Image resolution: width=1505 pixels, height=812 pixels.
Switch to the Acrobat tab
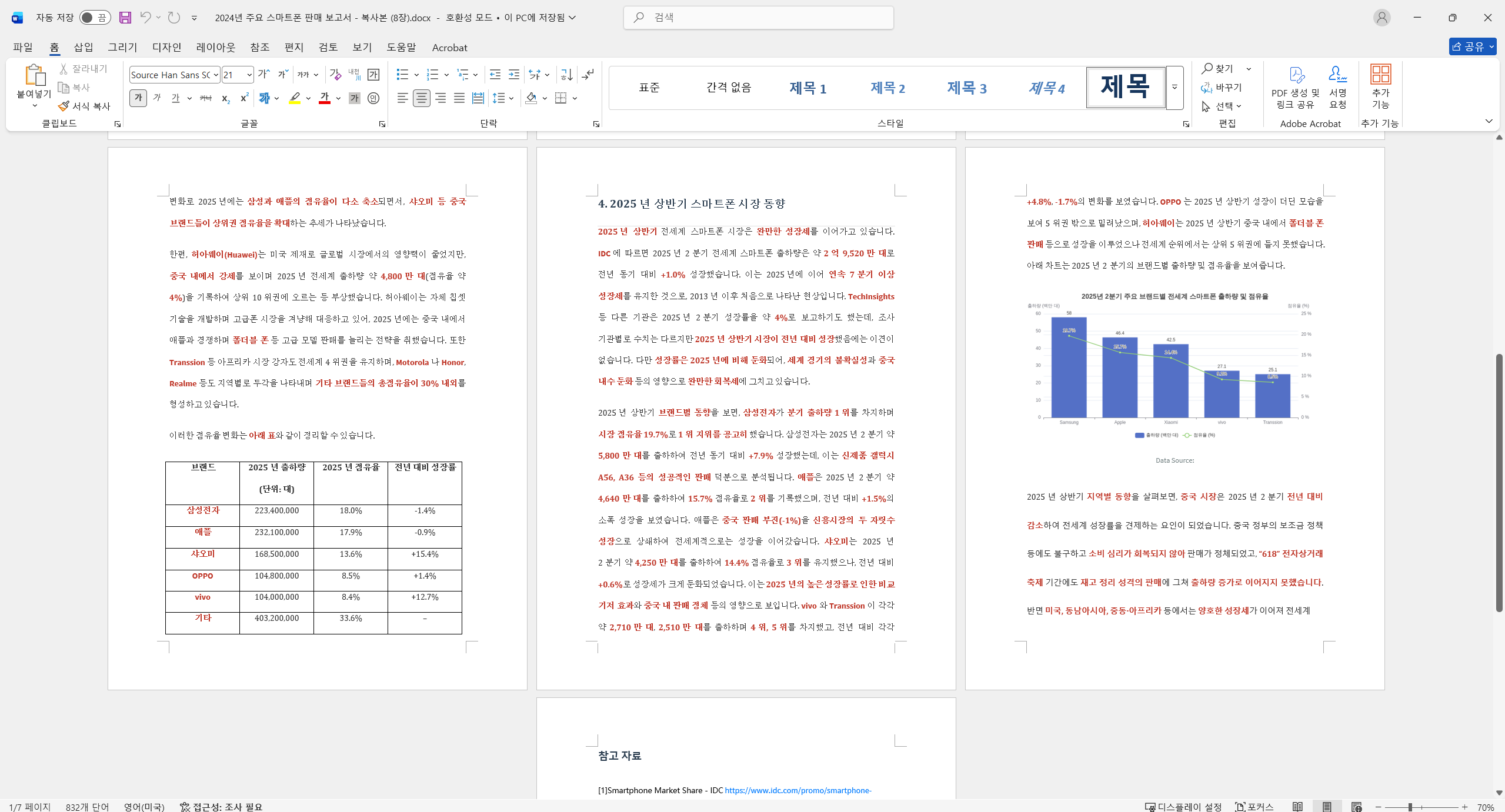(x=449, y=47)
